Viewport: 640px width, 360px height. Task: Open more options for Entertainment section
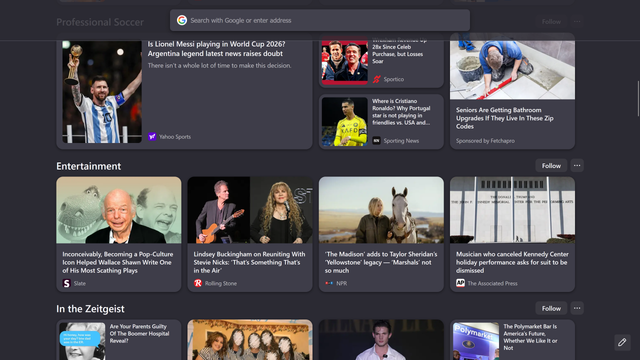tap(577, 165)
